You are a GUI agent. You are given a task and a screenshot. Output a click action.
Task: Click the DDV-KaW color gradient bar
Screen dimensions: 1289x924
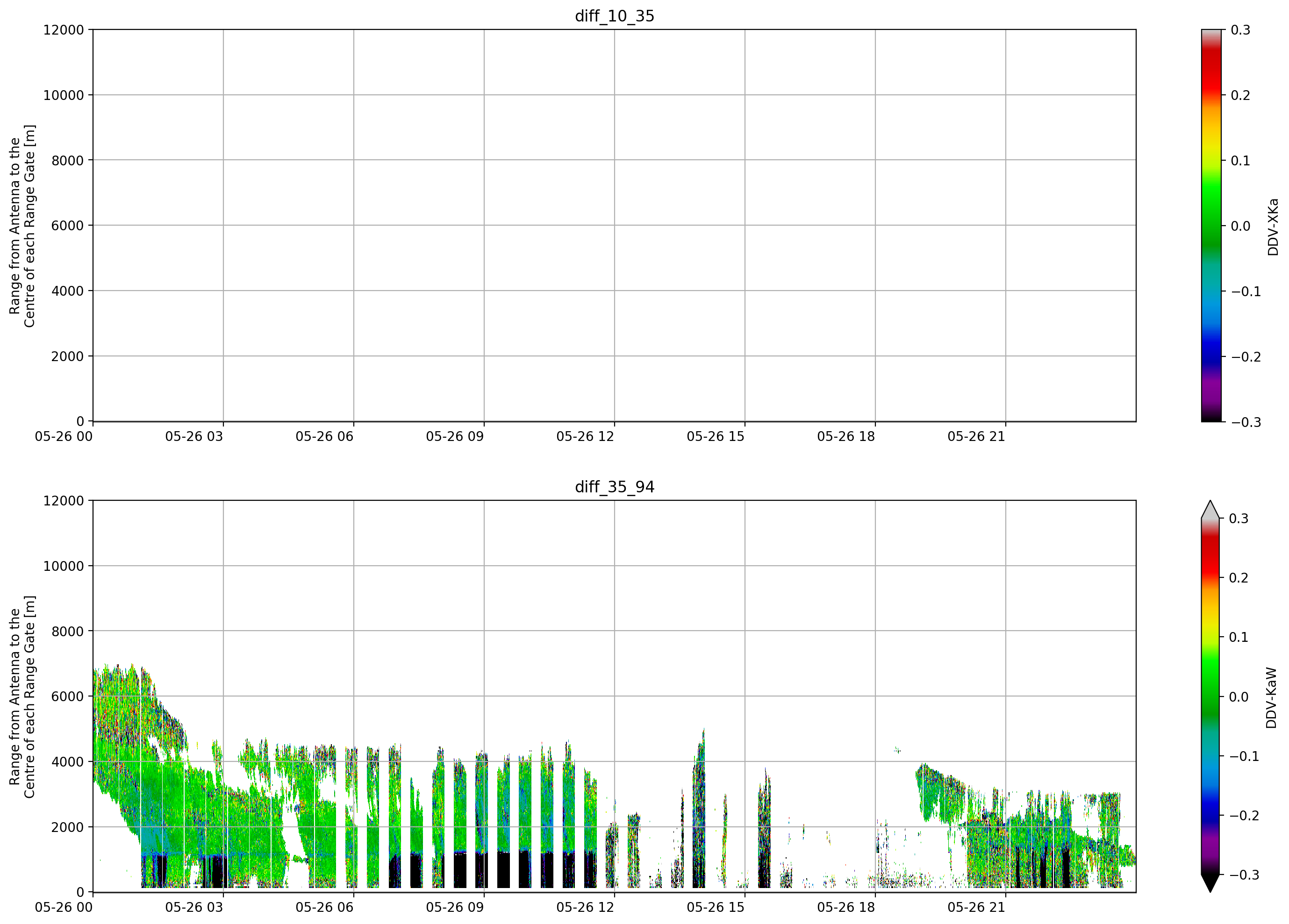pos(1210,696)
